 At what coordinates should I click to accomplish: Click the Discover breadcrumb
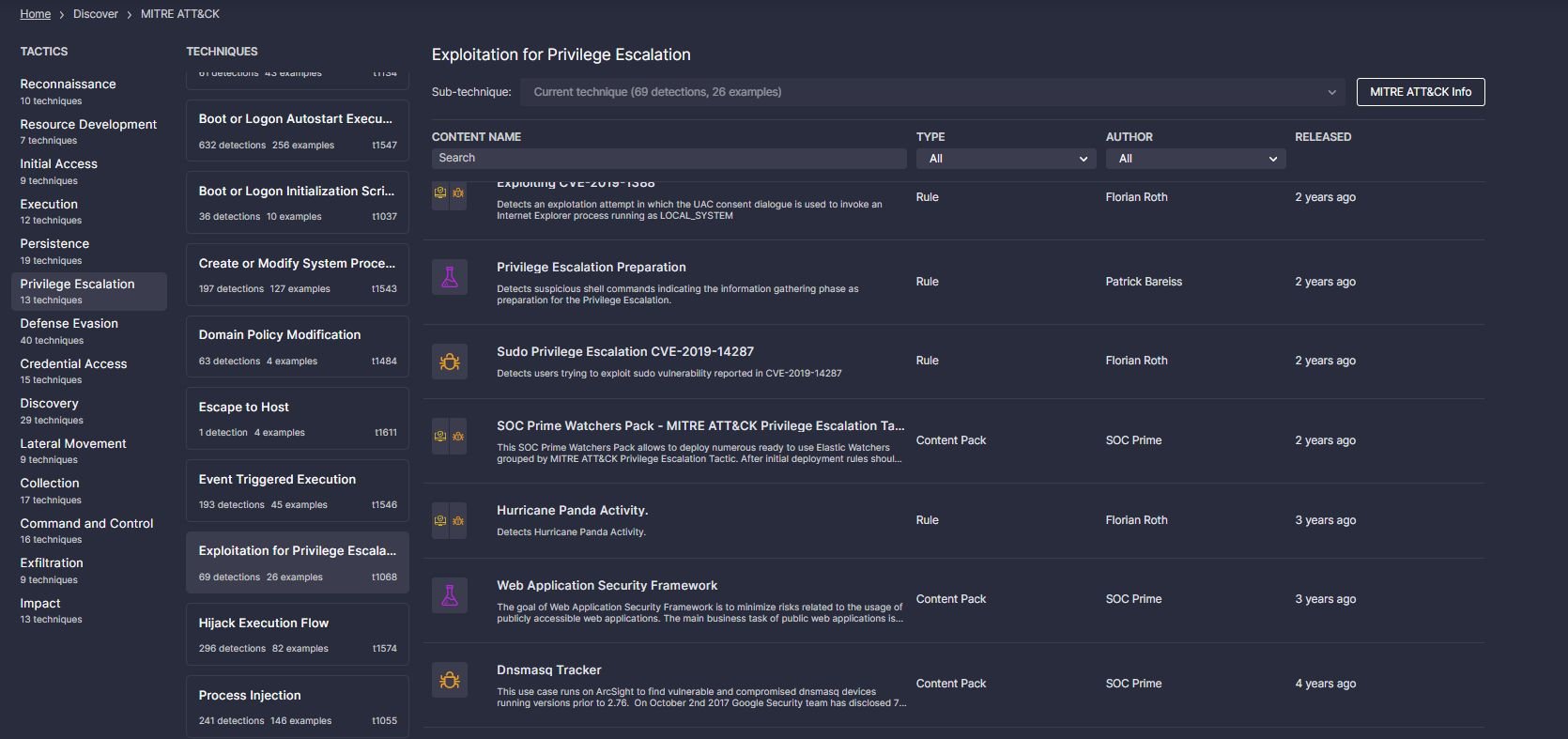(x=96, y=14)
